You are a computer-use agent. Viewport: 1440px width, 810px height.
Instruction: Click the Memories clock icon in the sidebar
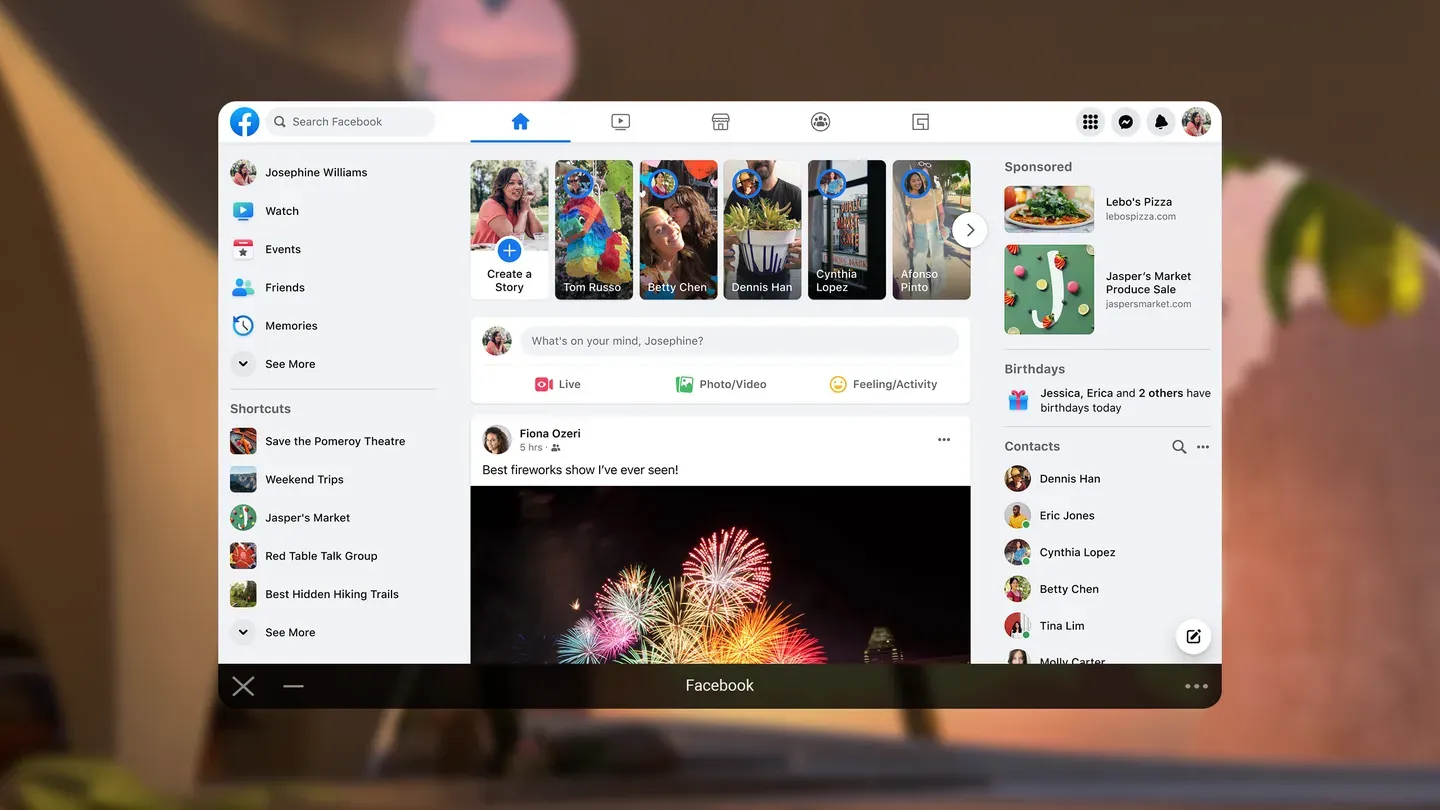pyautogui.click(x=242, y=325)
